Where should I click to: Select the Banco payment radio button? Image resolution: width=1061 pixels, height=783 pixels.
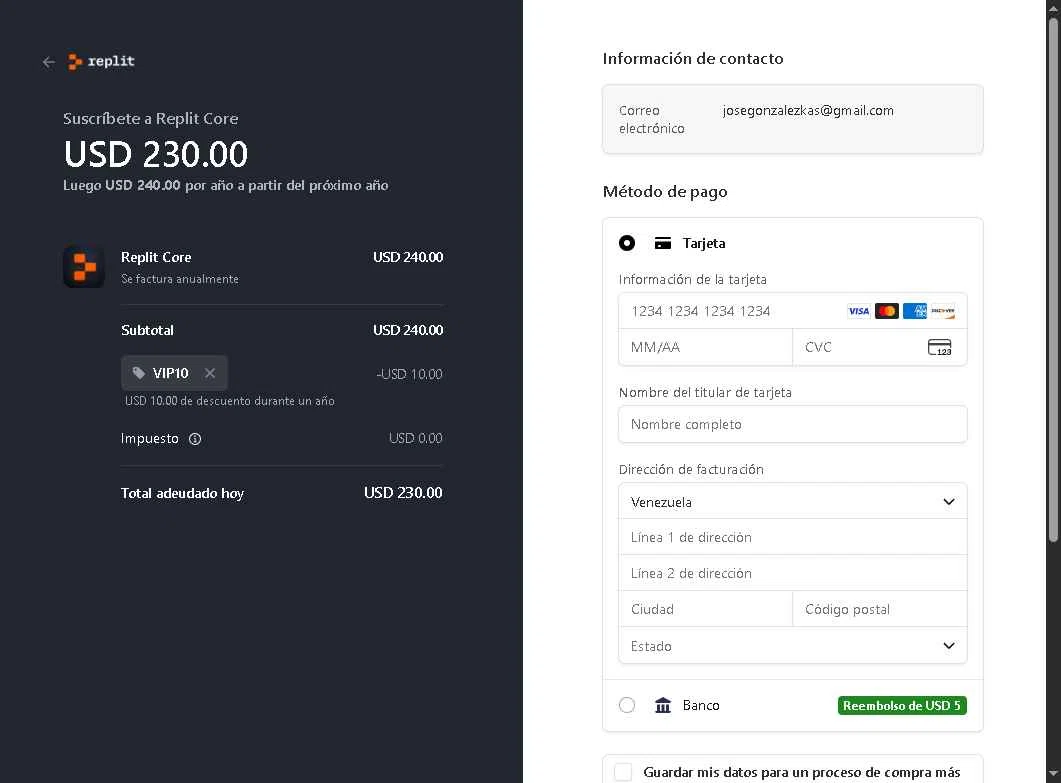627,705
